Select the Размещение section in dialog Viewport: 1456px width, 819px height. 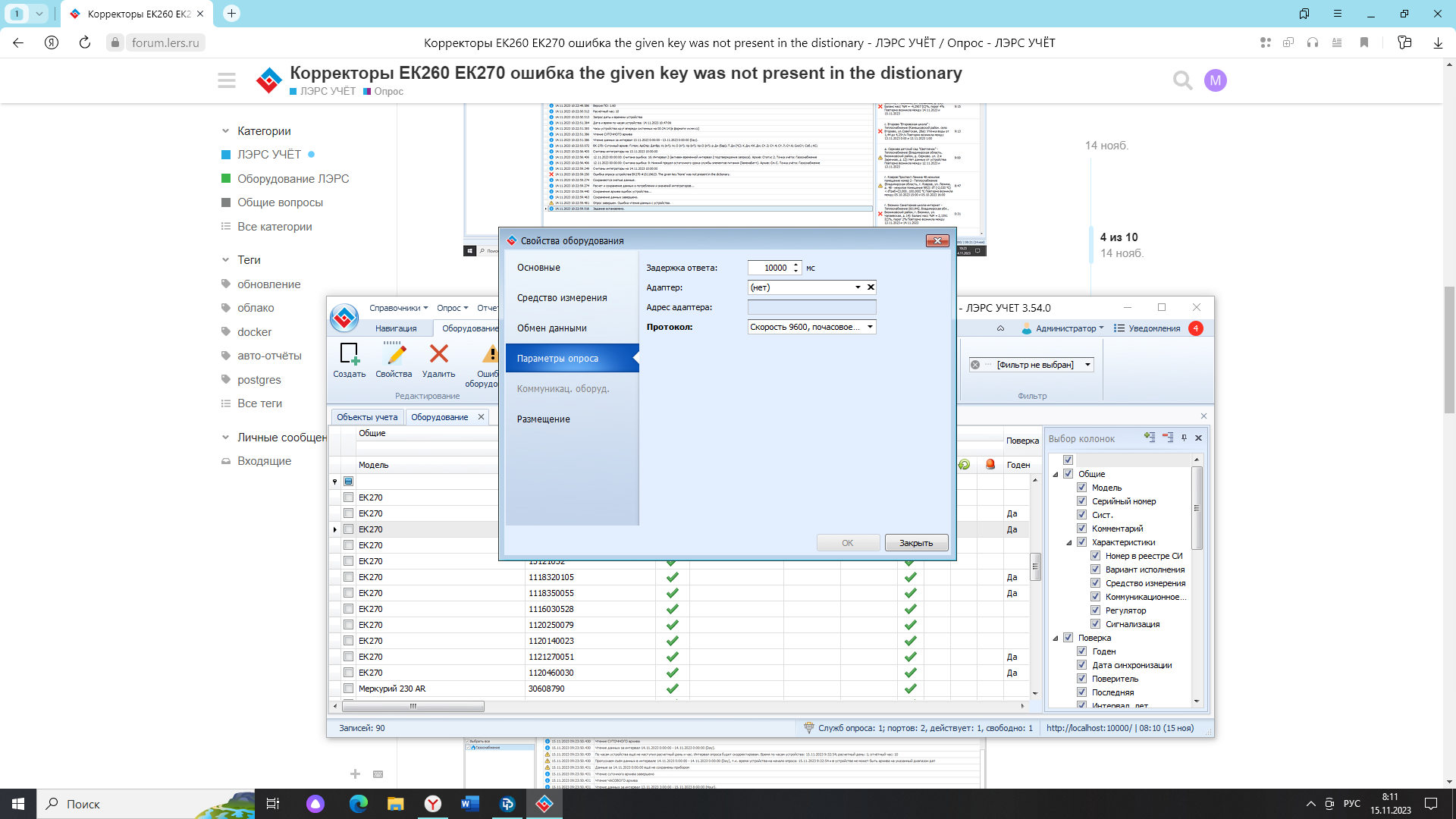(544, 419)
